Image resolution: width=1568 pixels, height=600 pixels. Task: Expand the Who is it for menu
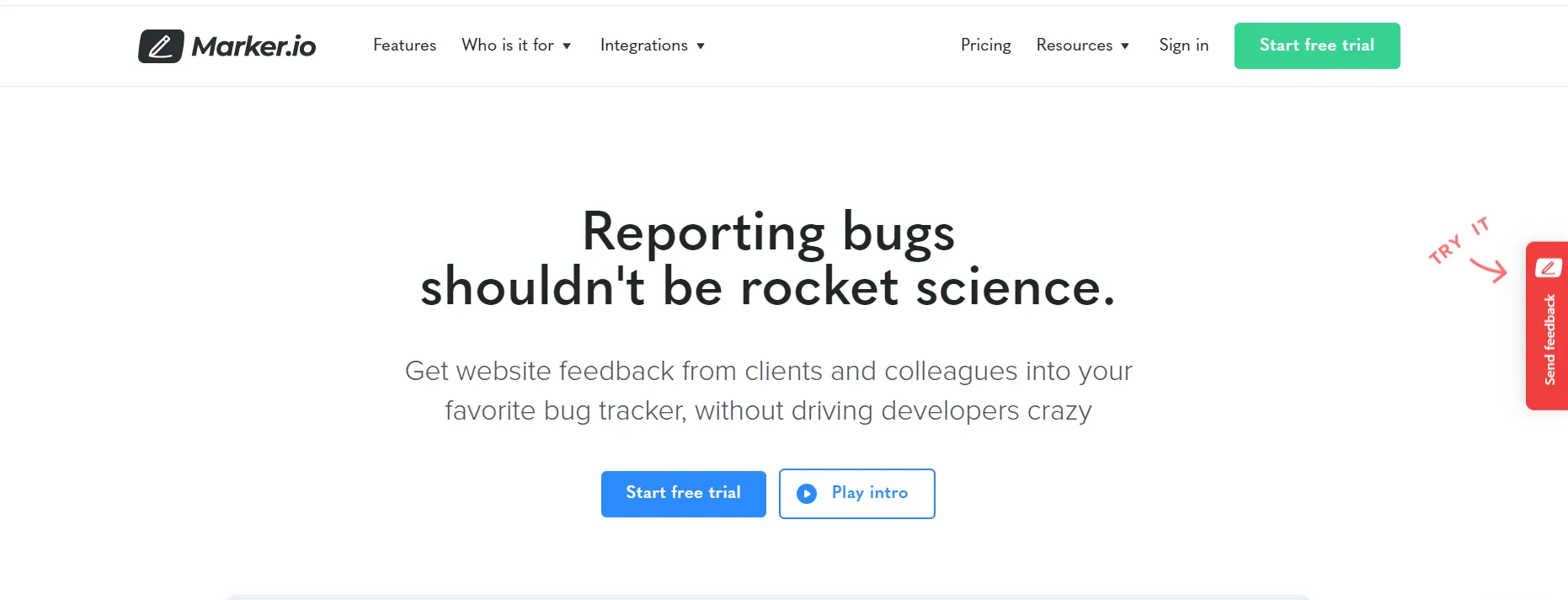coord(516,46)
